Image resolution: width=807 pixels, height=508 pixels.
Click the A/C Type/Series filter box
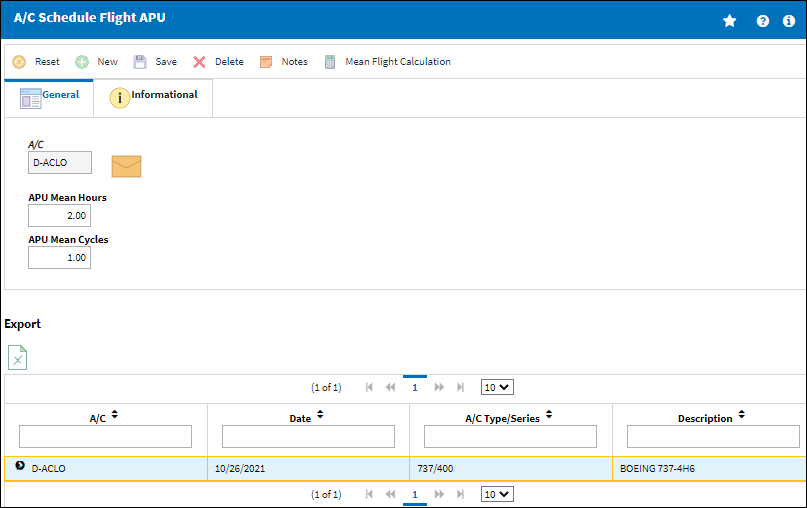coord(511,436)
